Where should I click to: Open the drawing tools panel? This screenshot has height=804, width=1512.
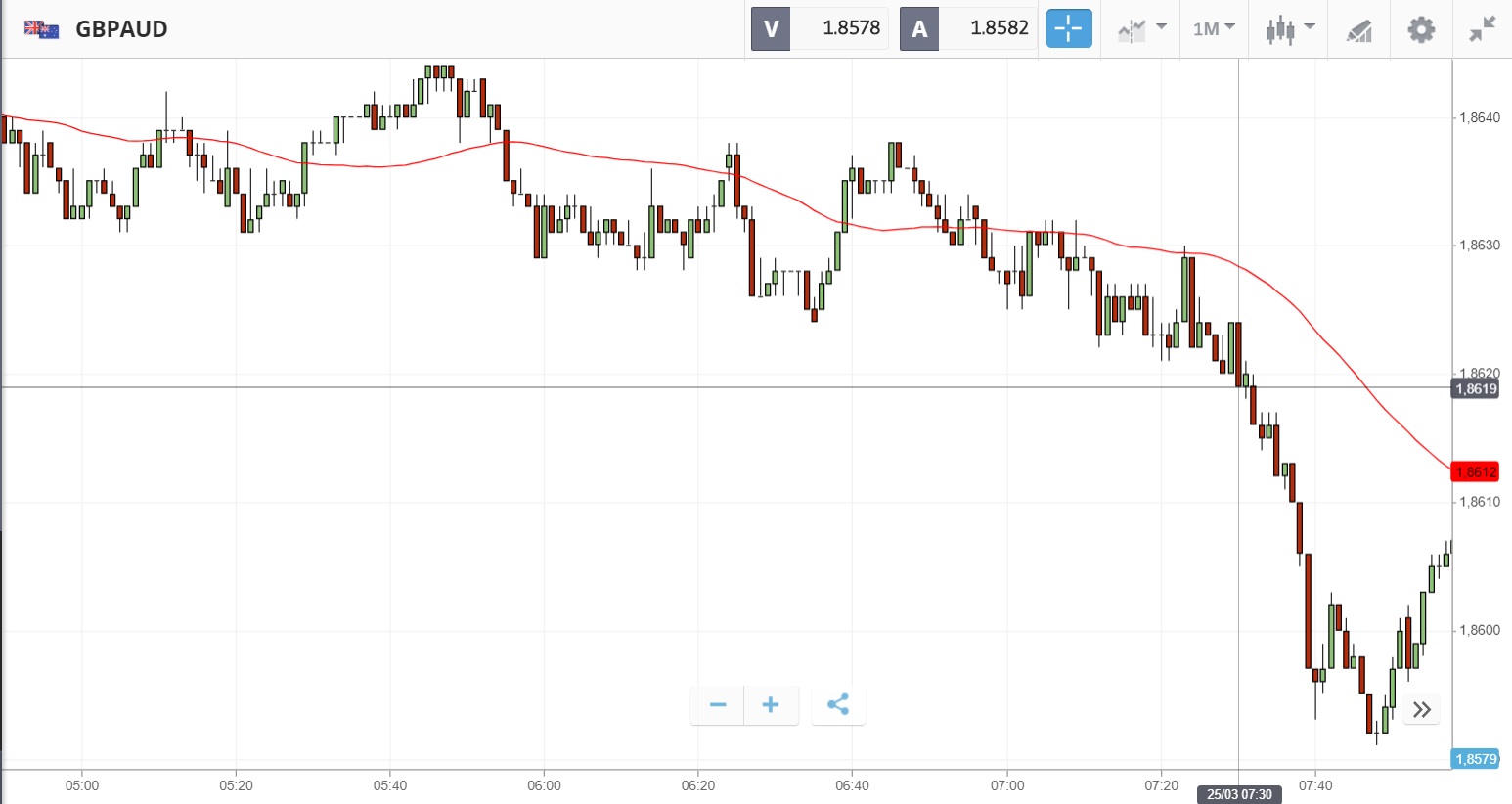[x=1358, y=30]
